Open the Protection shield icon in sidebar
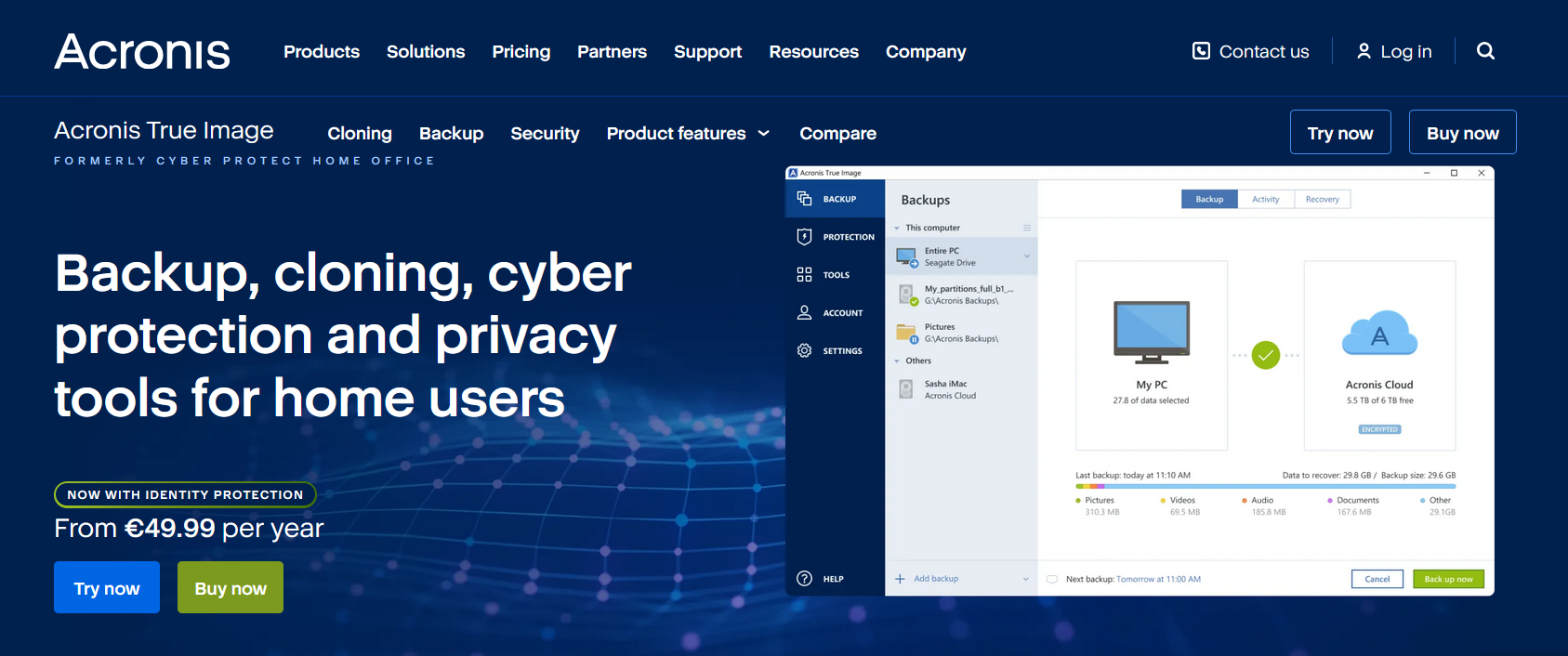 pyautogui.click(x=805, y=237)
